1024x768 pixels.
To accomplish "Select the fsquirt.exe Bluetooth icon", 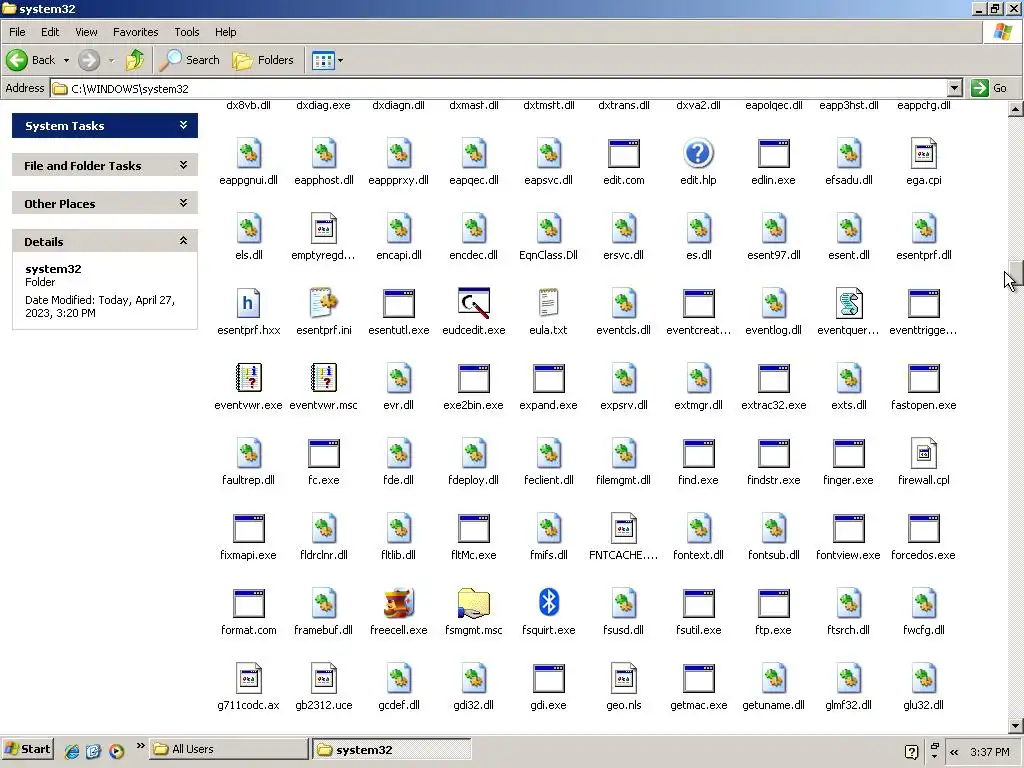I will pyautogui.click(x=549, y=603).
